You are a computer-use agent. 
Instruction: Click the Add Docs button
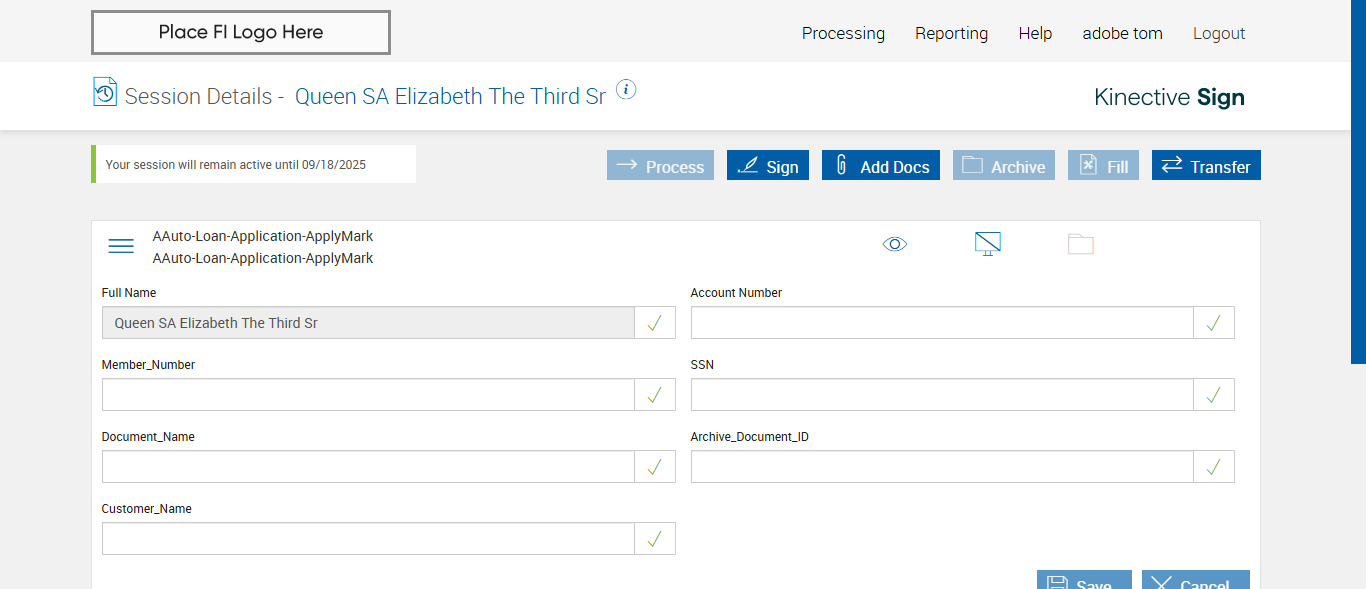point(883,166)
